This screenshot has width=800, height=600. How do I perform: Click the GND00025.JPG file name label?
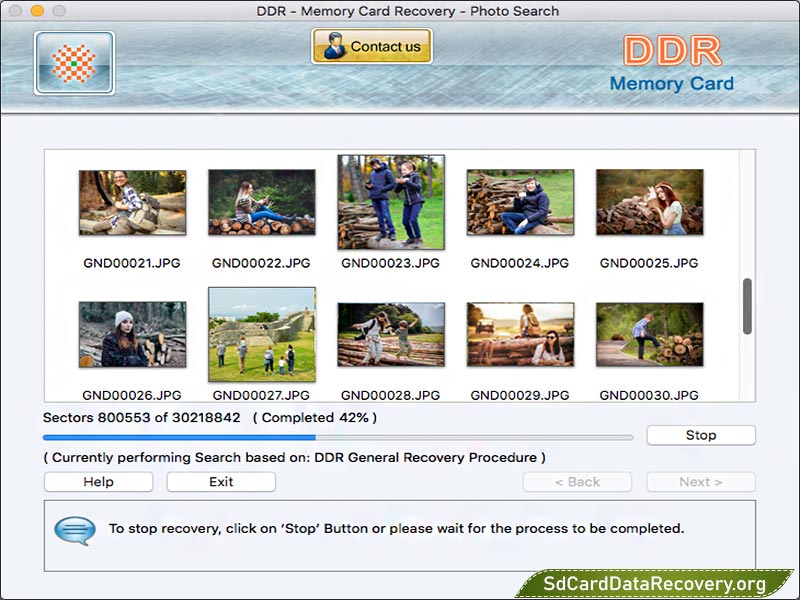(x=649, y=264)
